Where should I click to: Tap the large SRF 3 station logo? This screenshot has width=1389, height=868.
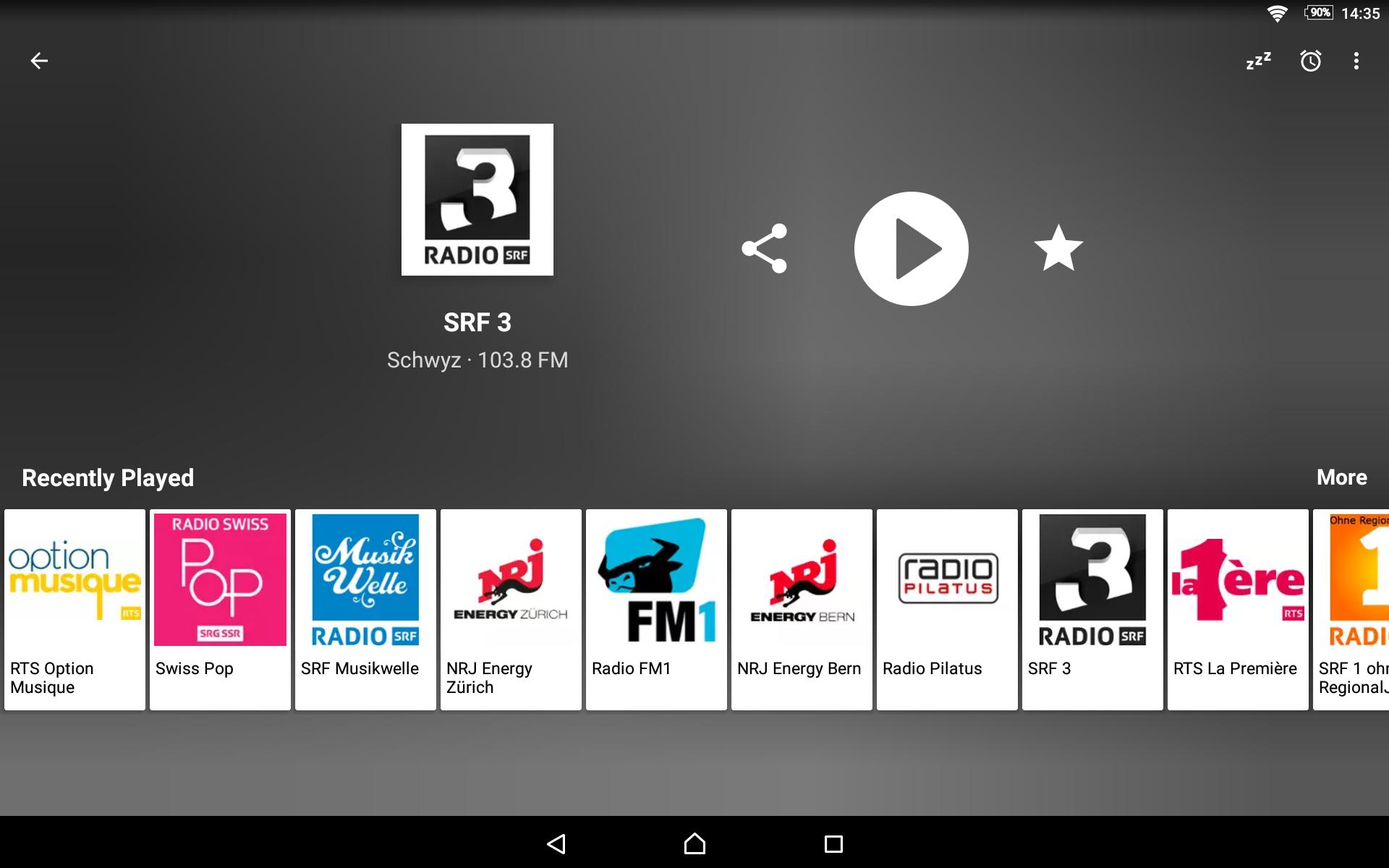click(477, 200)
